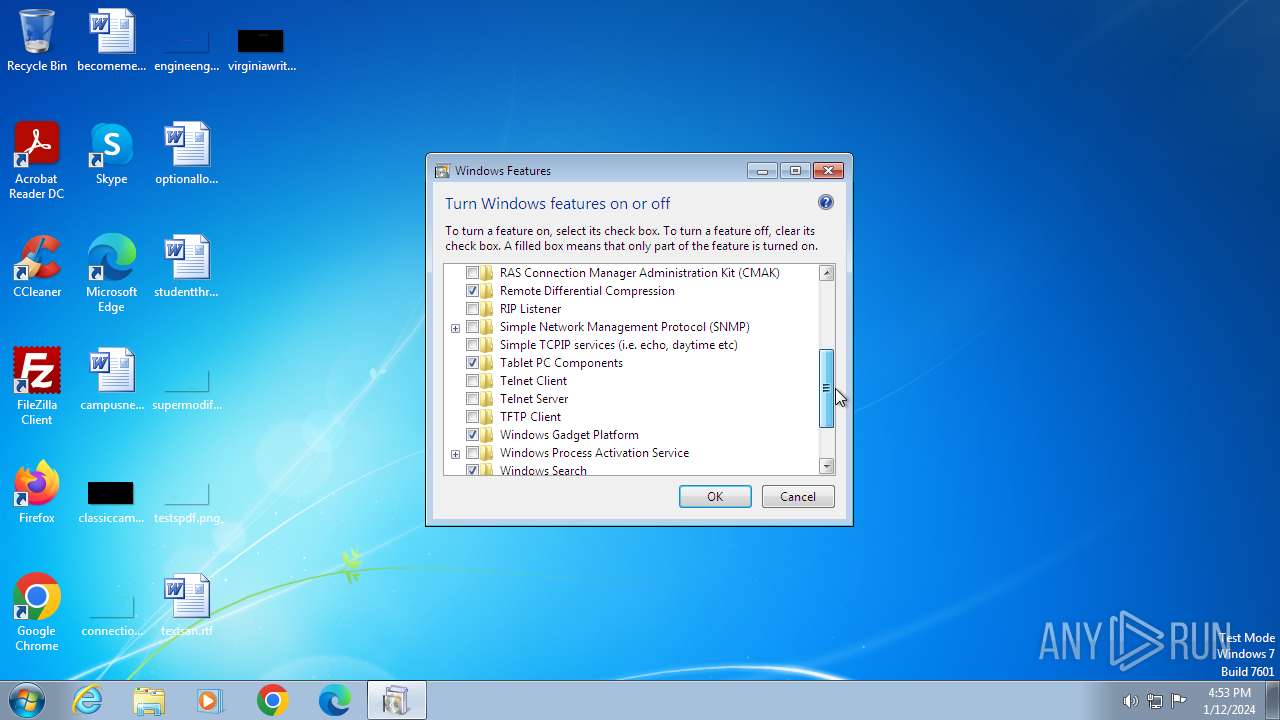Open the Windows Start menu

pyautogui.click(x=25, y=700)
